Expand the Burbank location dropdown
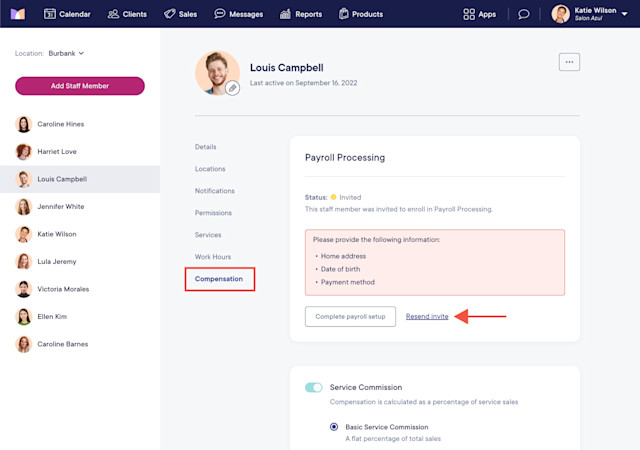The height and width of the screenshot is (450, 640). (x=66, y=53)
